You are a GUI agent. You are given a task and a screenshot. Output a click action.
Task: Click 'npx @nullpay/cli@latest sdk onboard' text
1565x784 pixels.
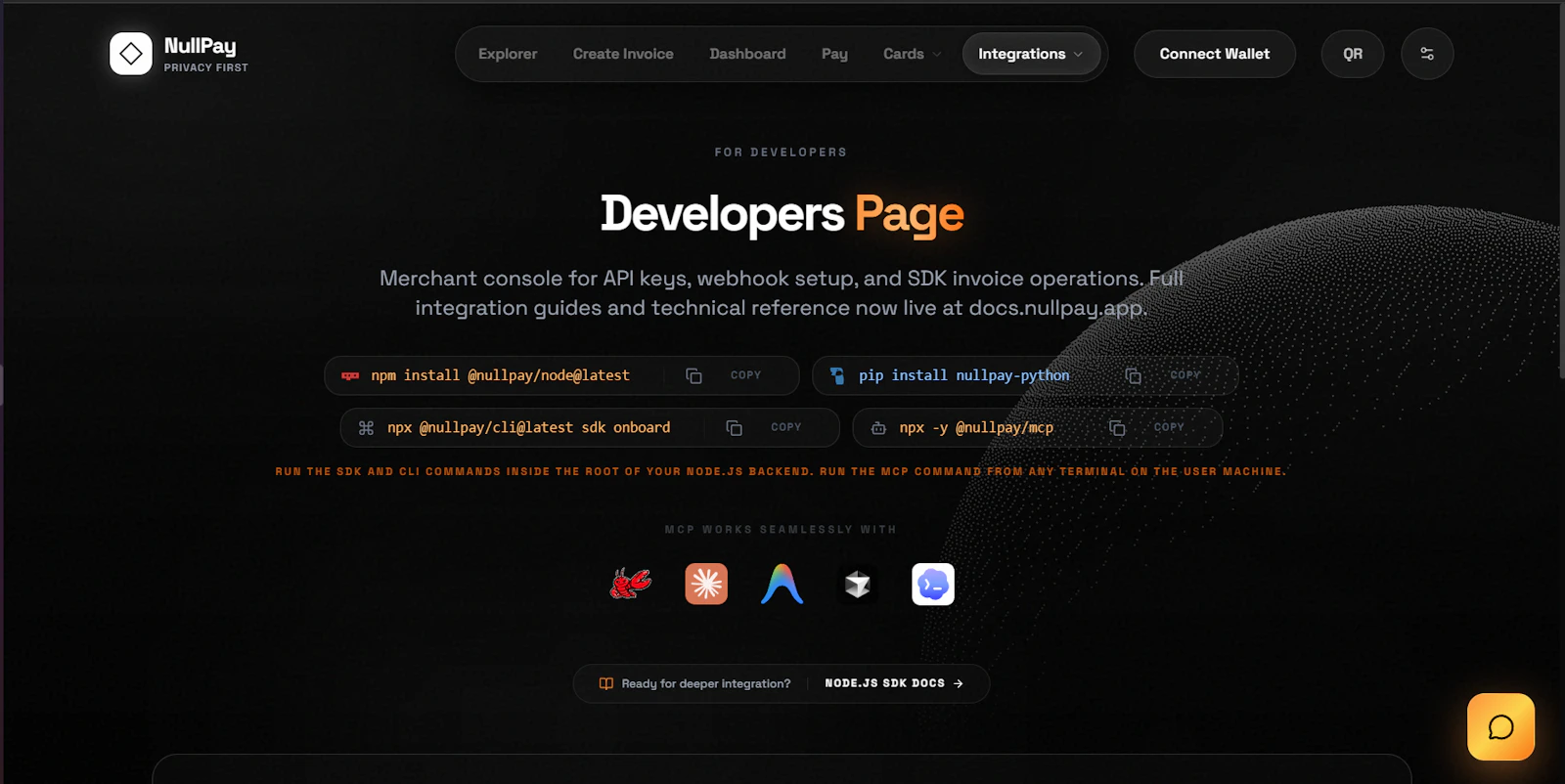click(528, 428)
